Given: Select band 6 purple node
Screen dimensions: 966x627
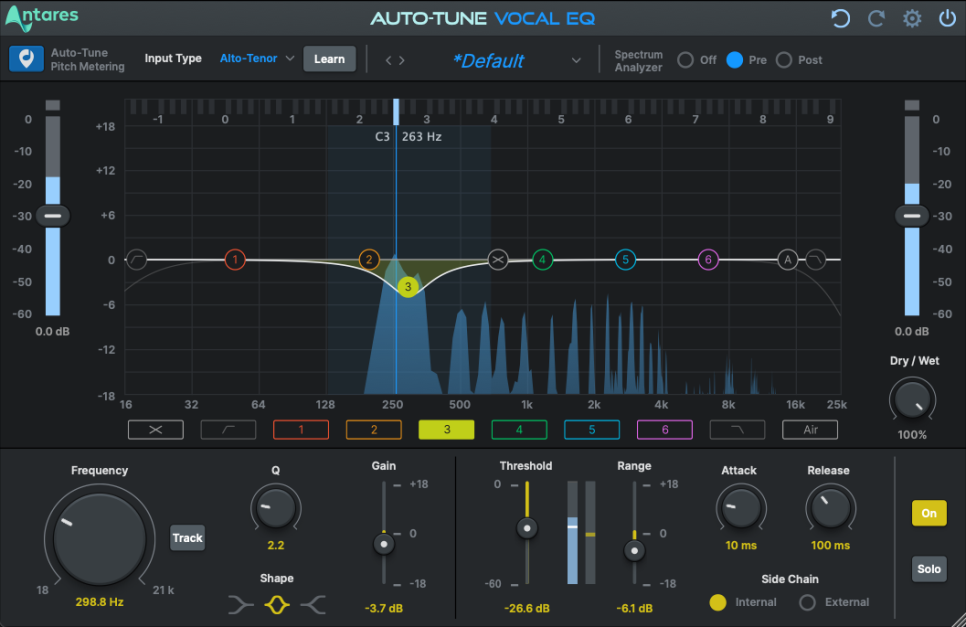Looking at the screenshot, I should pyautogui.click(x=708, y=259).
